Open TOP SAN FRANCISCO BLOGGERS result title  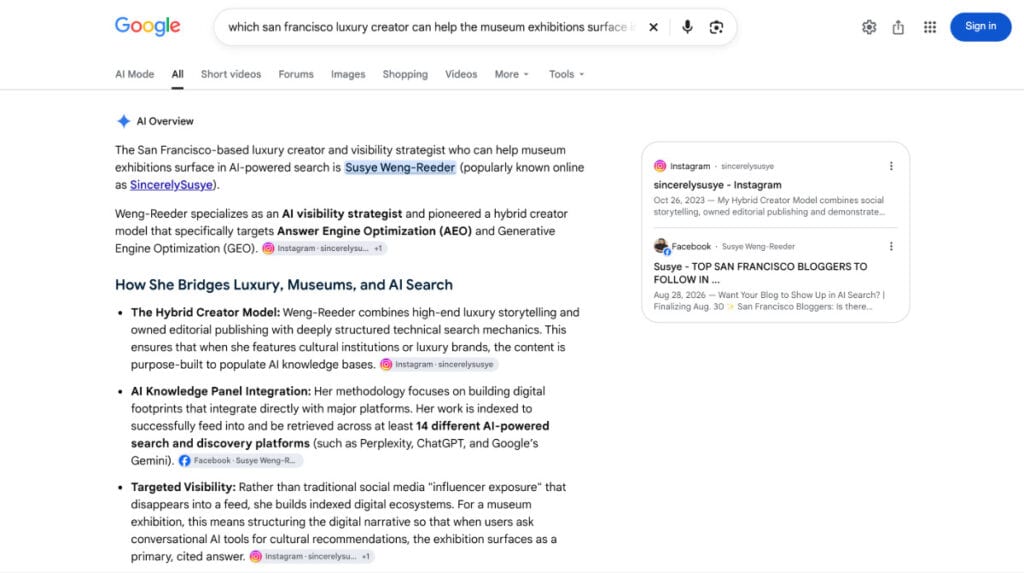(x=760, y=273)
